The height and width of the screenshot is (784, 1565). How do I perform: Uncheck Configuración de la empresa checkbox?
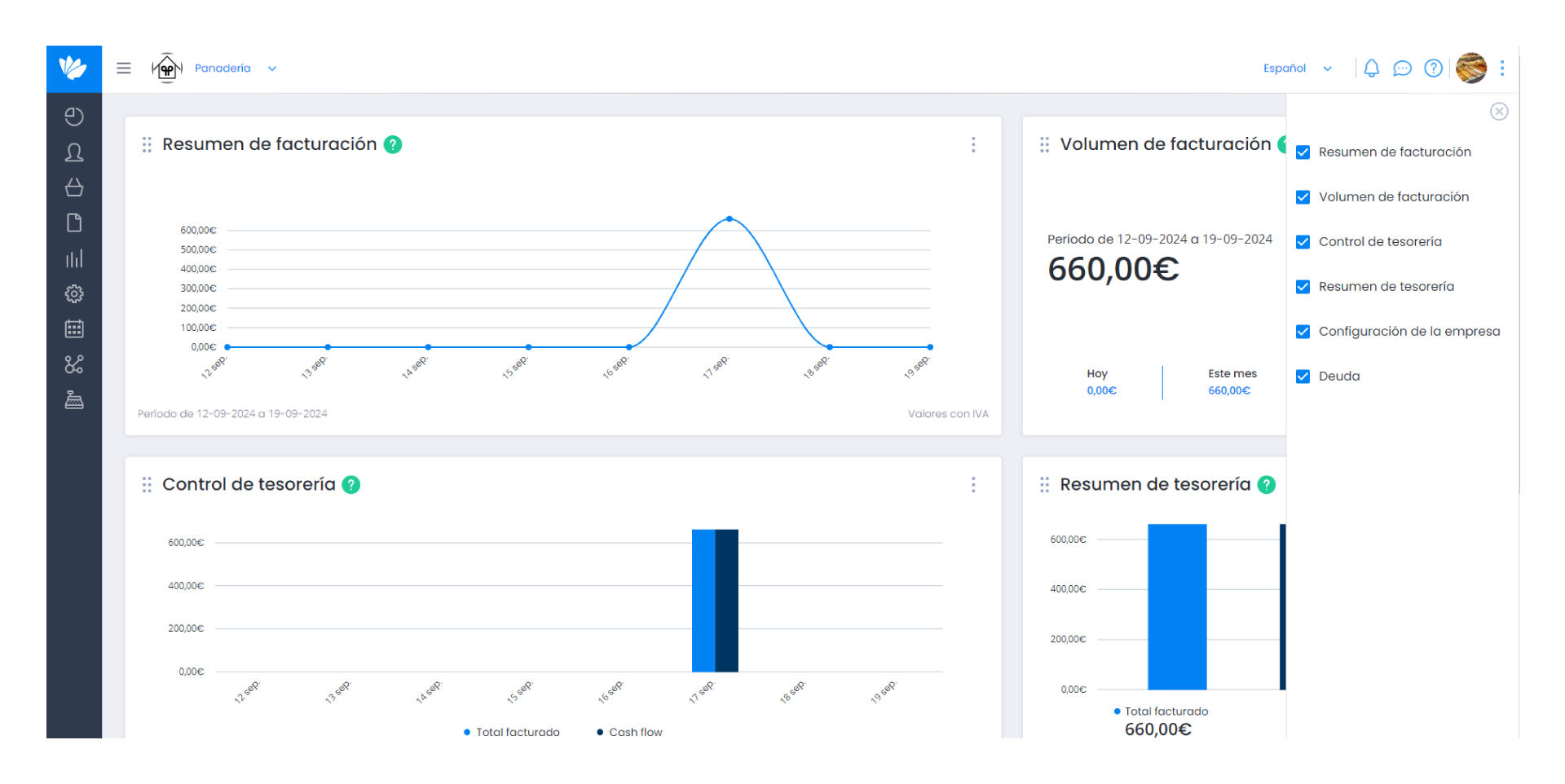pyautogui.click(x=1303, y=332)
